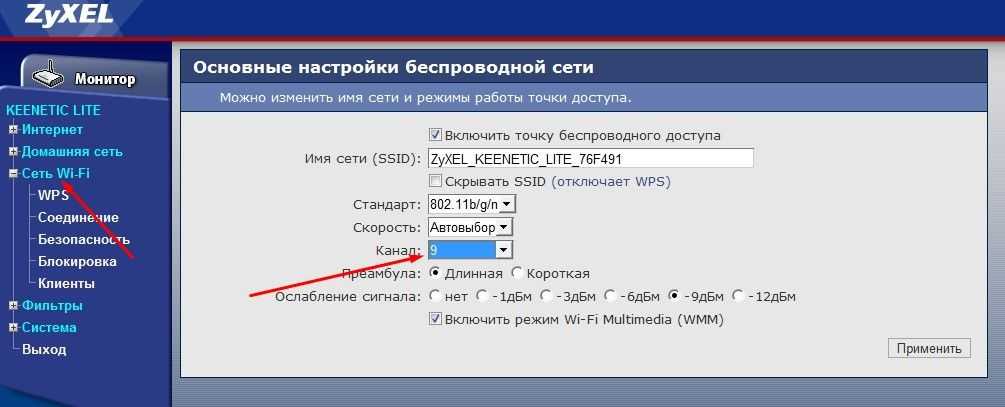Open the Стандарт 802.11b/g/n dropdown
This screenshot has height=407, width=1005.
[471, 204]
